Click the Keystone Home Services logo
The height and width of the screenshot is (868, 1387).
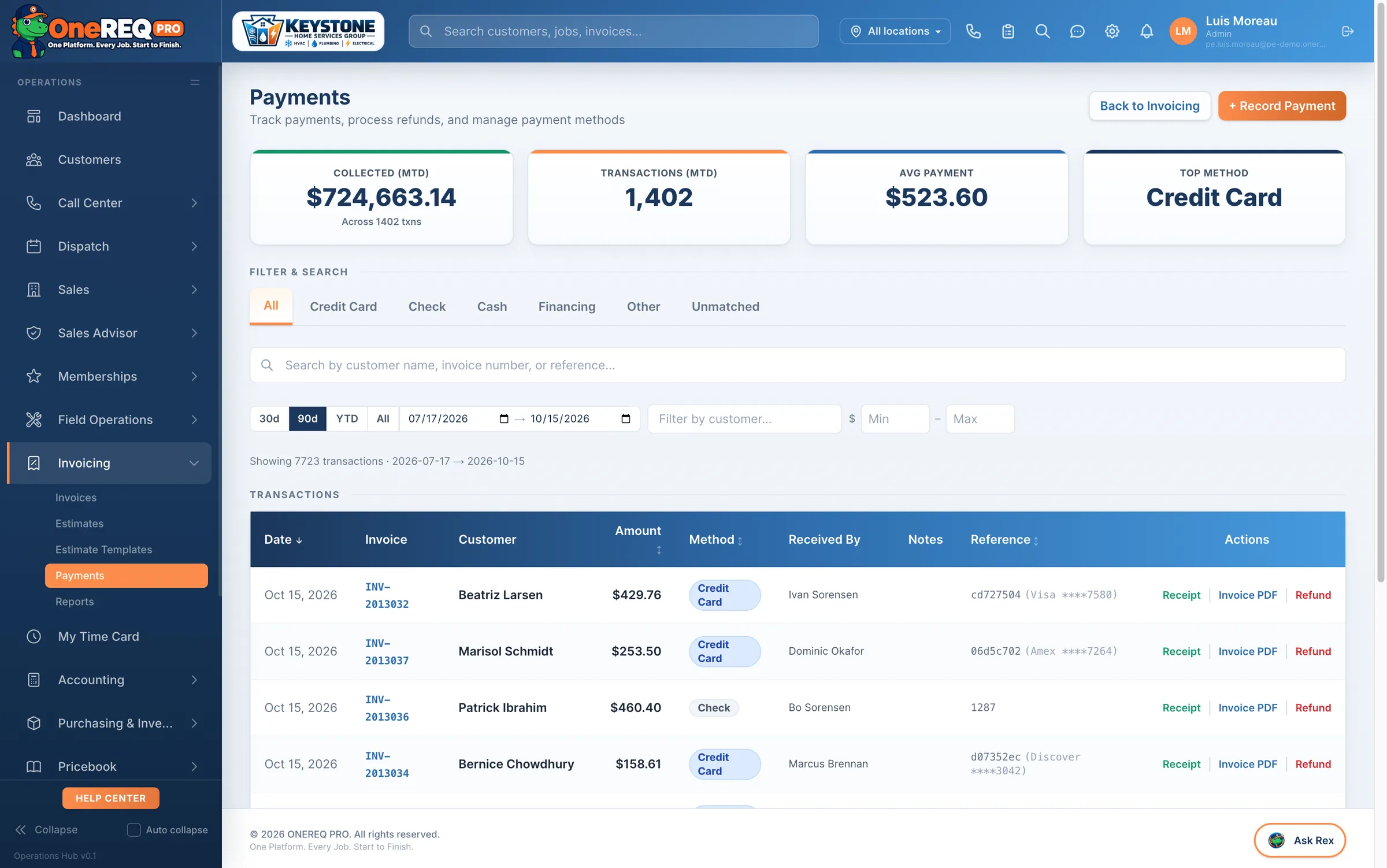tap(308, 31)
